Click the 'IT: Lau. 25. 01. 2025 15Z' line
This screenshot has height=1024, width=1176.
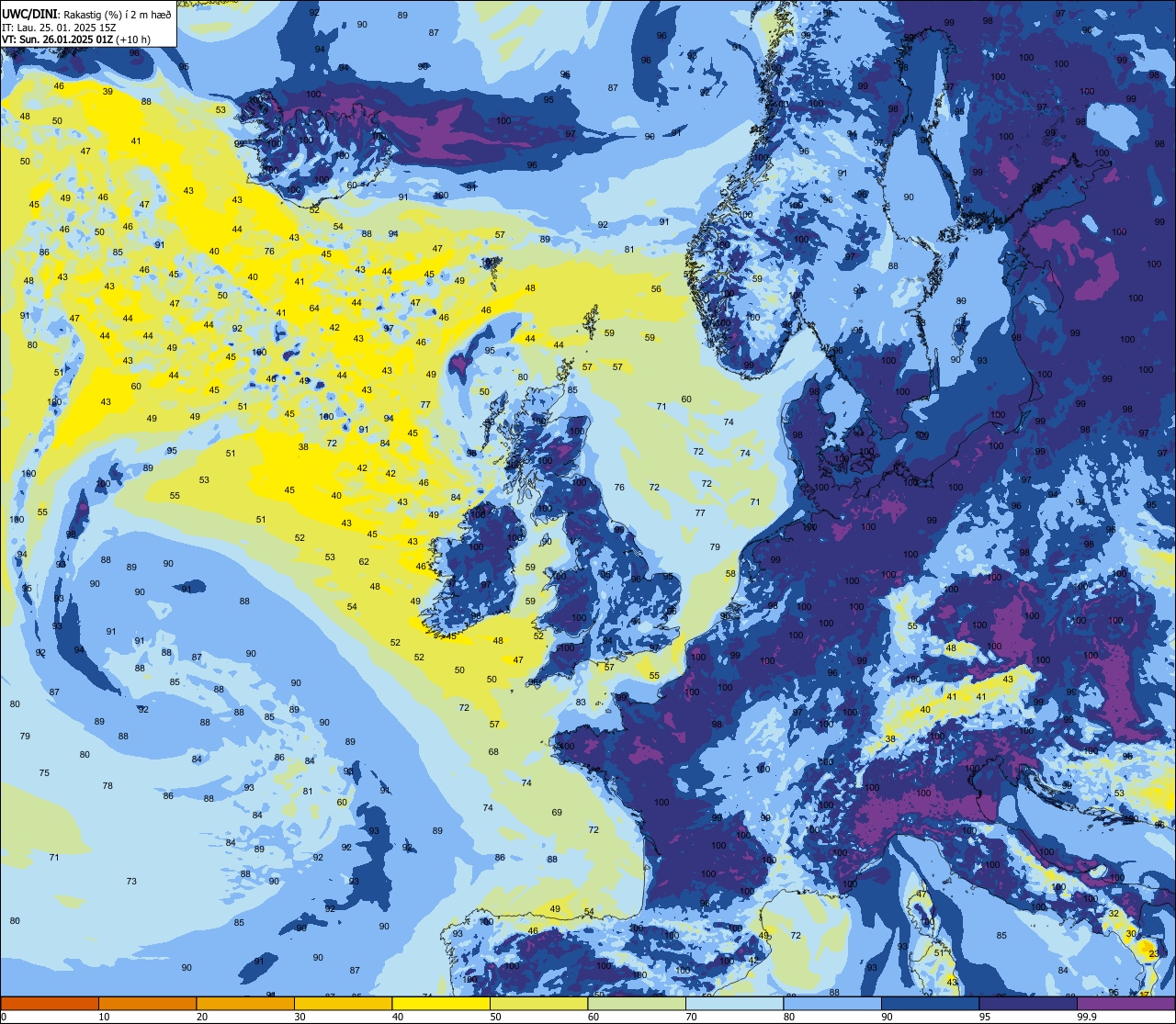tap(59, 27)
